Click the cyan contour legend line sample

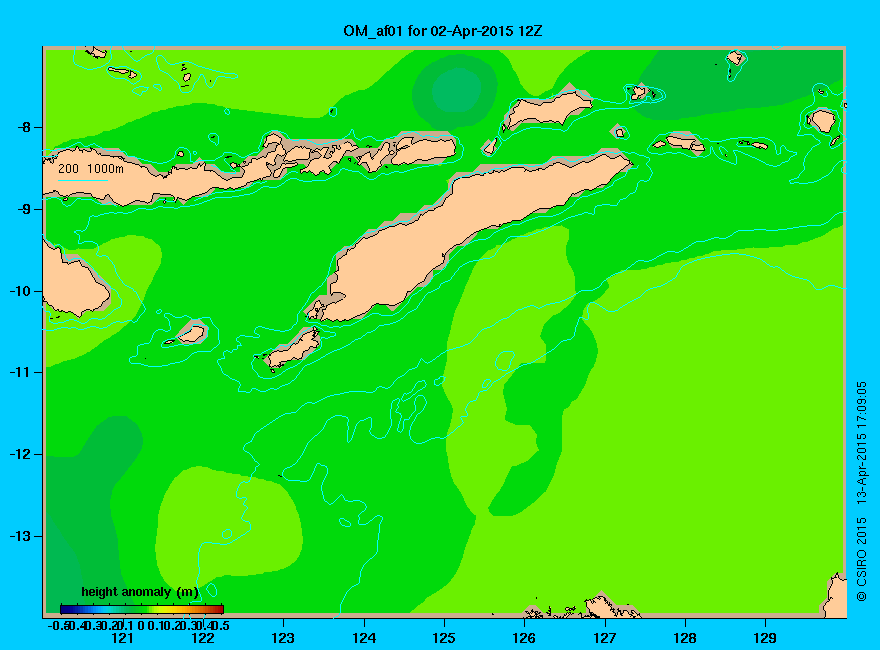point(82,180)
